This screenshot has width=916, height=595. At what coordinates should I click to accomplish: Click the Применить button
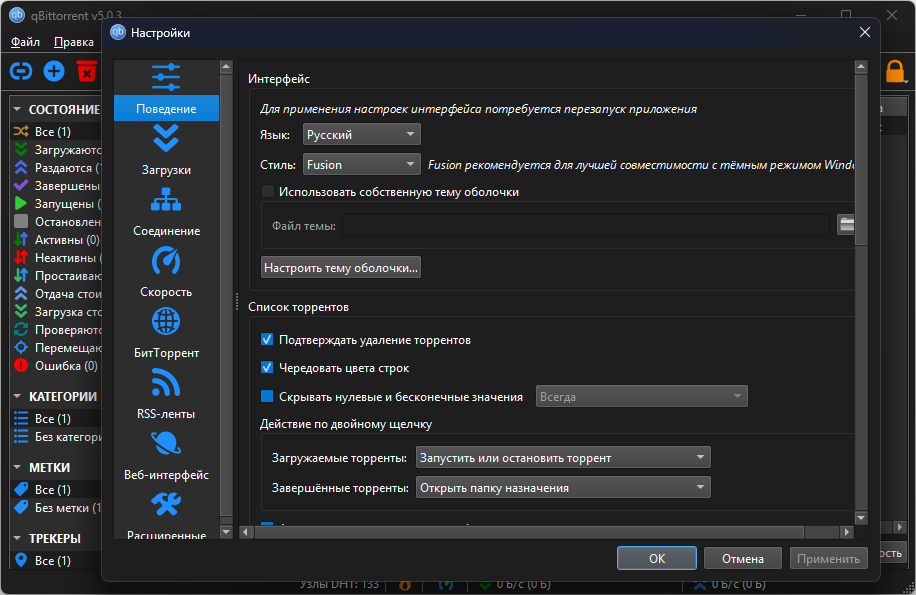tap(828, 558)
